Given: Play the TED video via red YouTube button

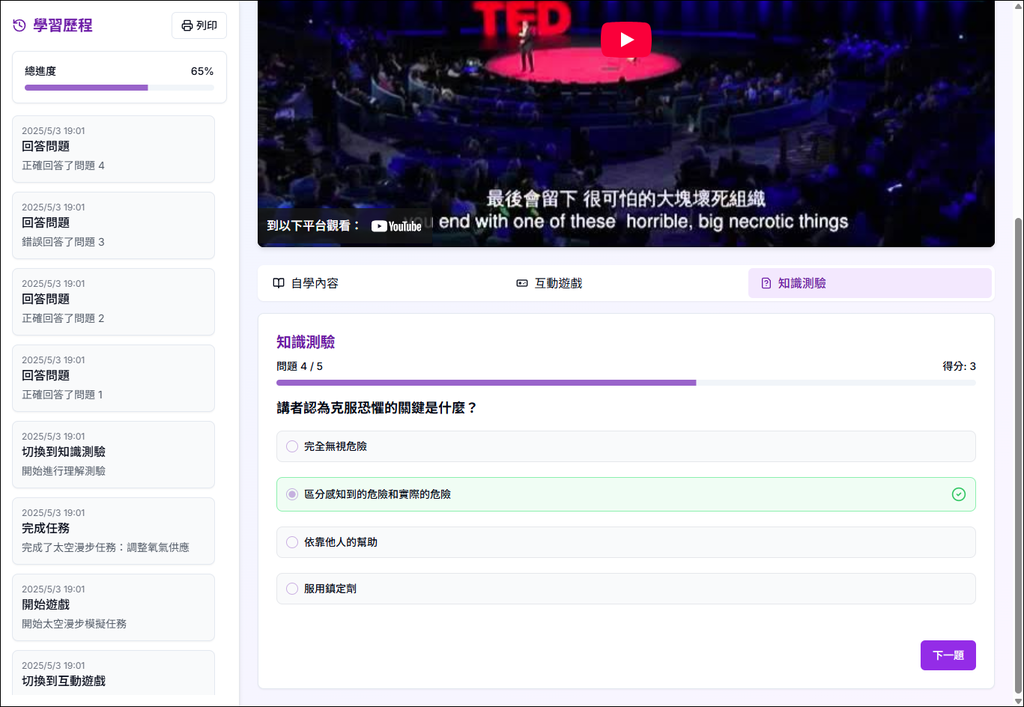Looking at the screenshot, I should click(626, 40).
